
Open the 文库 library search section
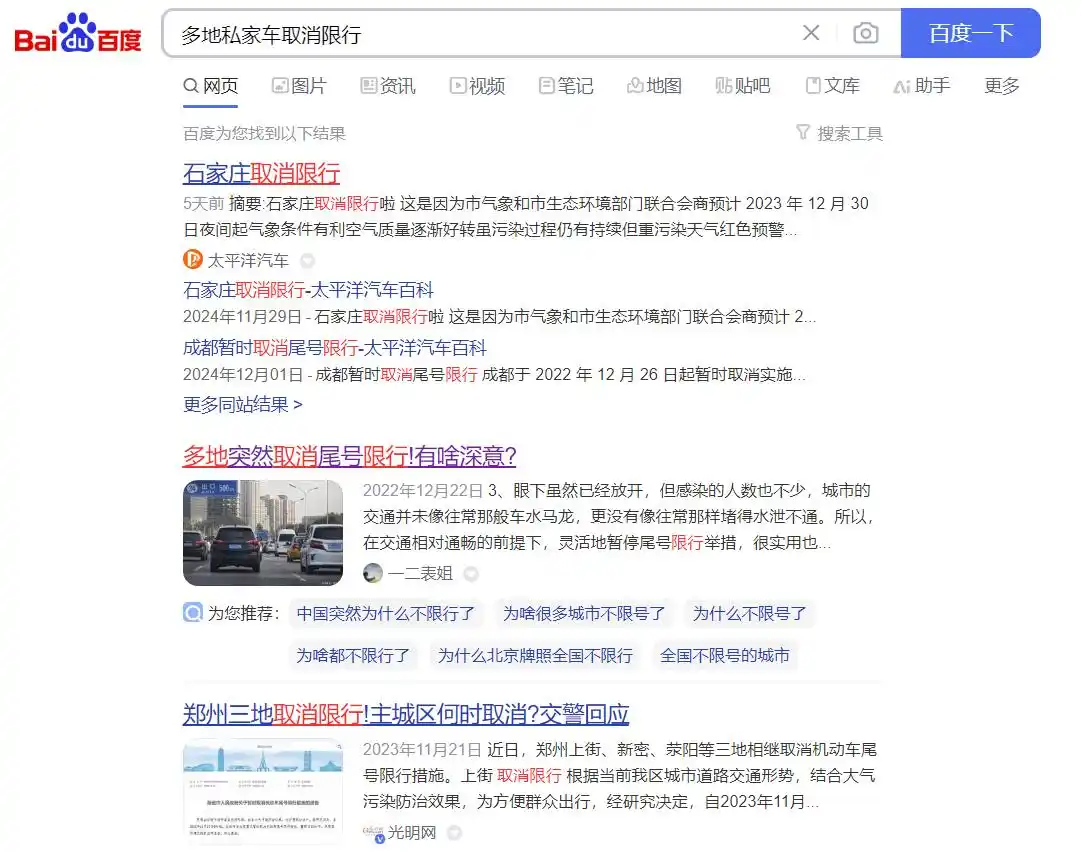[832, 86]
